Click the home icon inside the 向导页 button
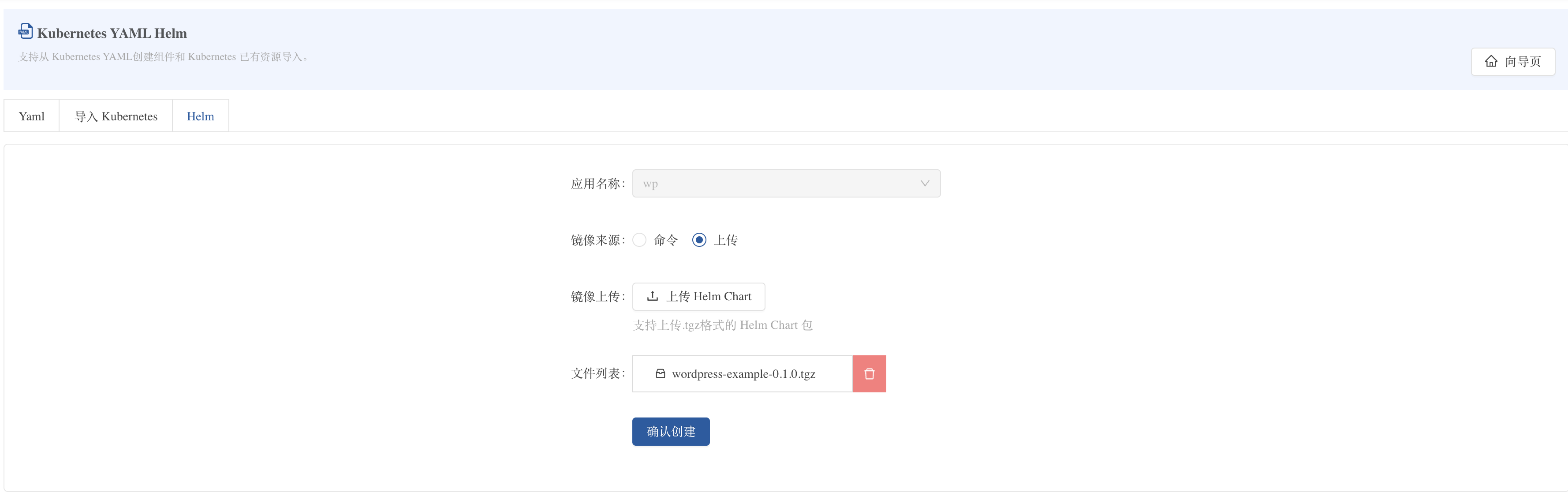1568x492 pixels. [1491, 61]
